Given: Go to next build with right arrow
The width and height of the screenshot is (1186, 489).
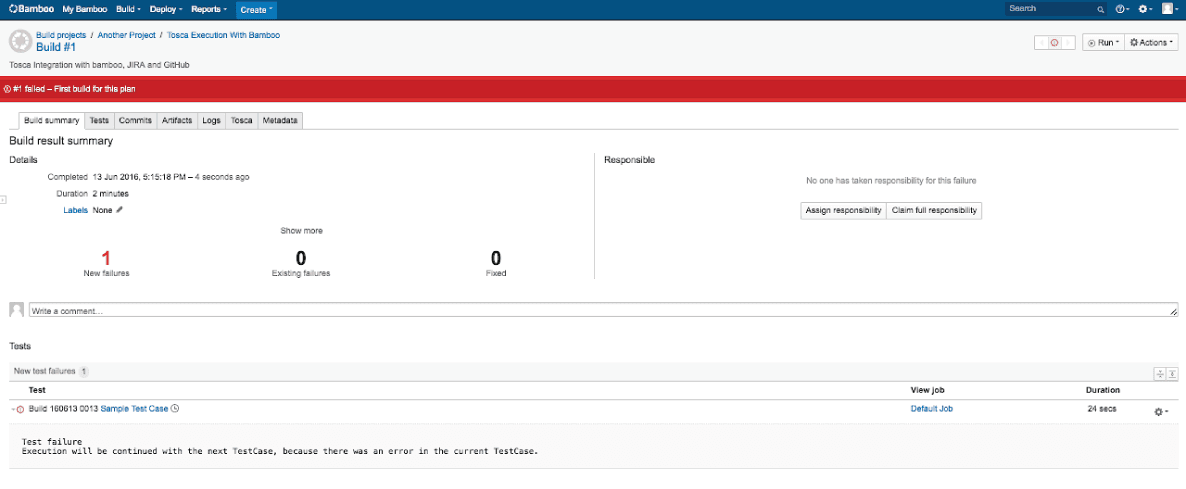Looking at the screenshot, I should coord(1068,43).
